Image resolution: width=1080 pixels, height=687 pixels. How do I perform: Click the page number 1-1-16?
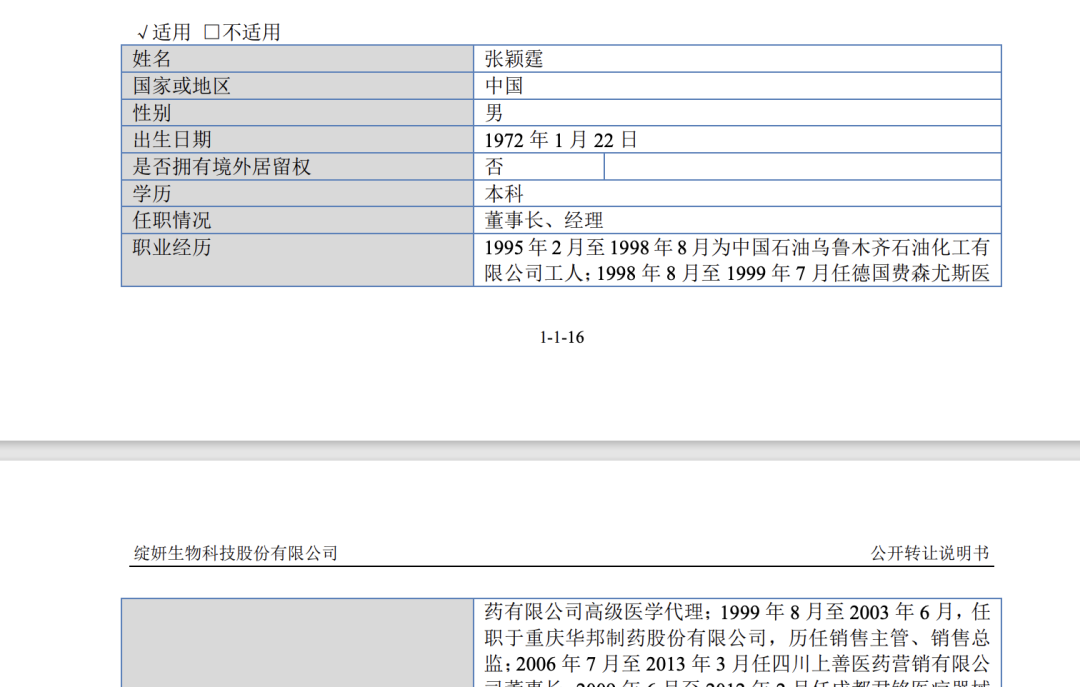coord(561,337)
